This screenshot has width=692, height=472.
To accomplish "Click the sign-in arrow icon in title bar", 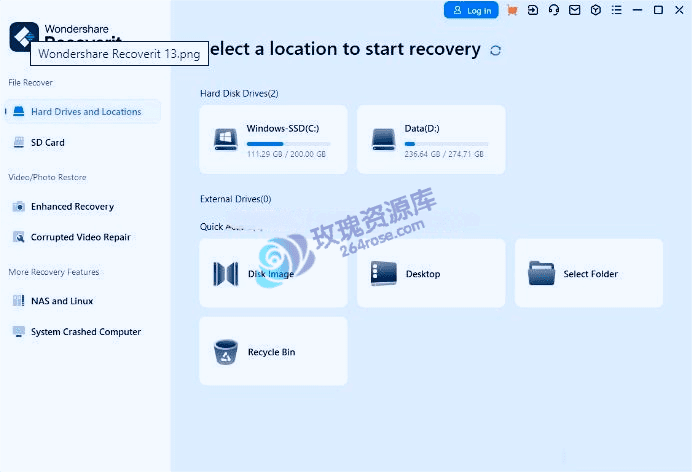I will tap(533, 10).
